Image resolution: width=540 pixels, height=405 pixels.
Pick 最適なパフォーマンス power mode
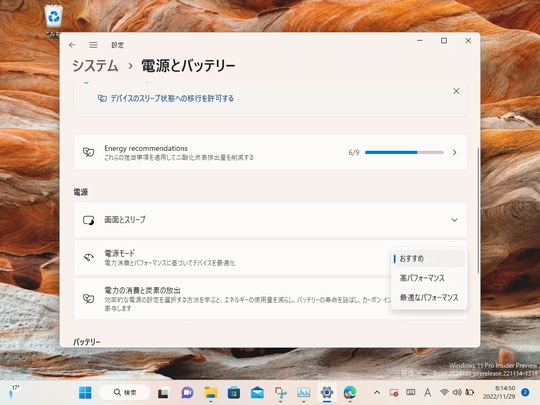coord(429,298)
